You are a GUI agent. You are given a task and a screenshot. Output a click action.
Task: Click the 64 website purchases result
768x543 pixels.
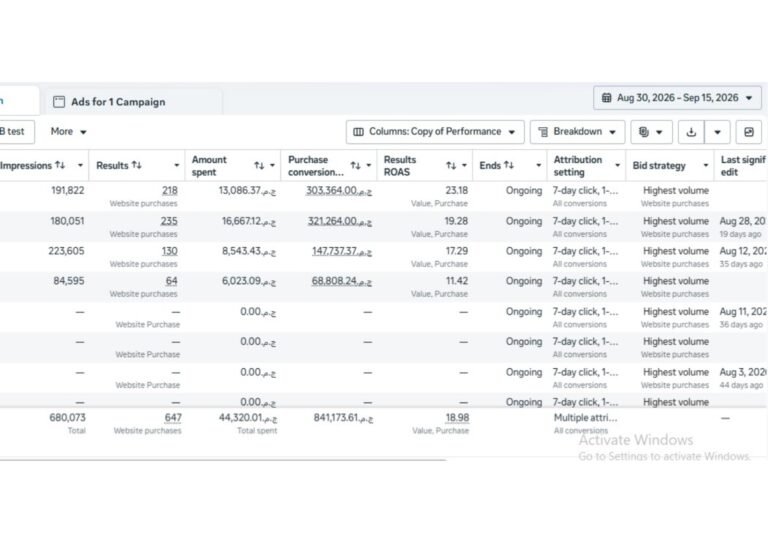[x=171, y=281]
